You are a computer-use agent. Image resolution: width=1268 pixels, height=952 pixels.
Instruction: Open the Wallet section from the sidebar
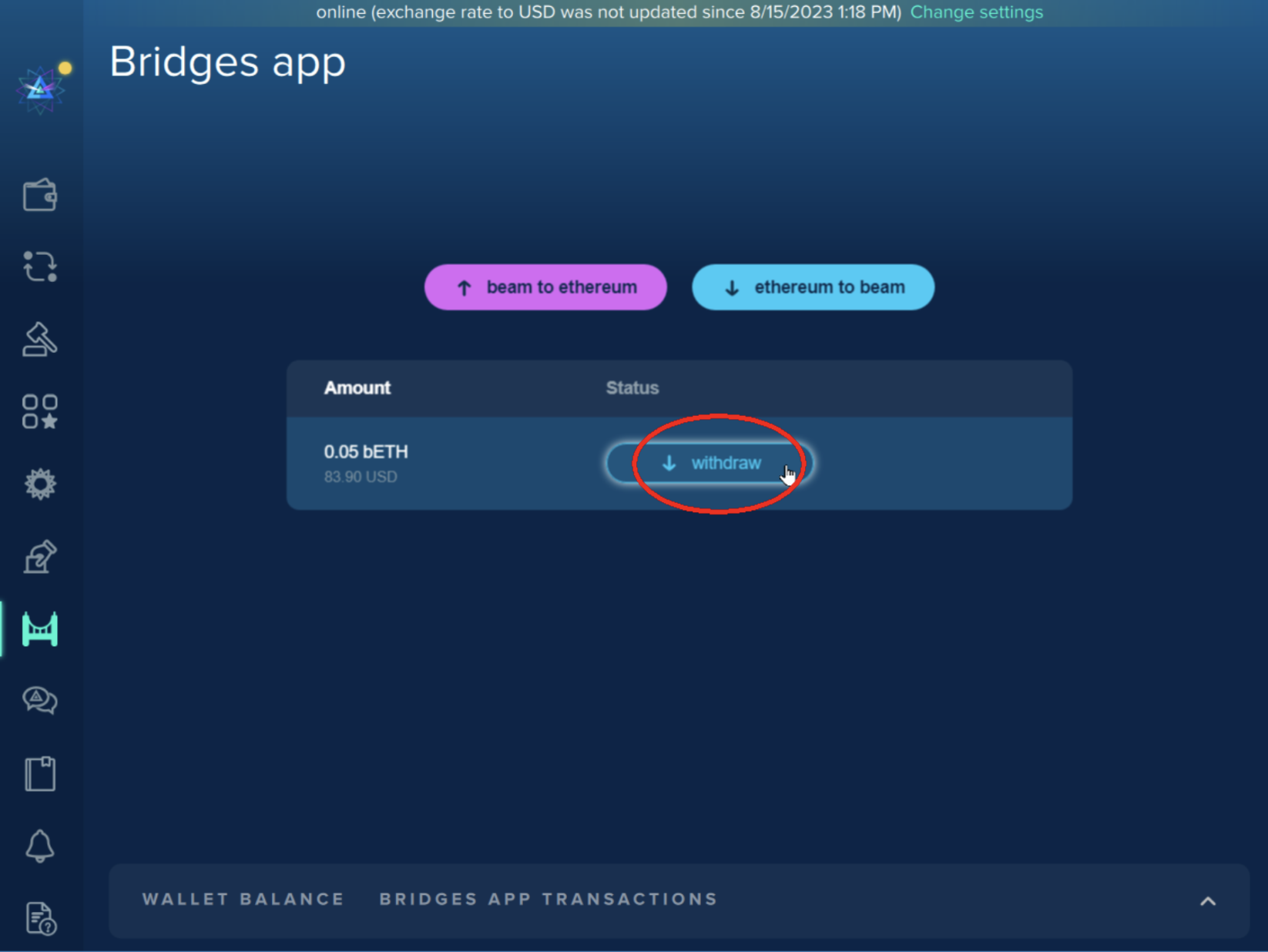coord(40,195)
